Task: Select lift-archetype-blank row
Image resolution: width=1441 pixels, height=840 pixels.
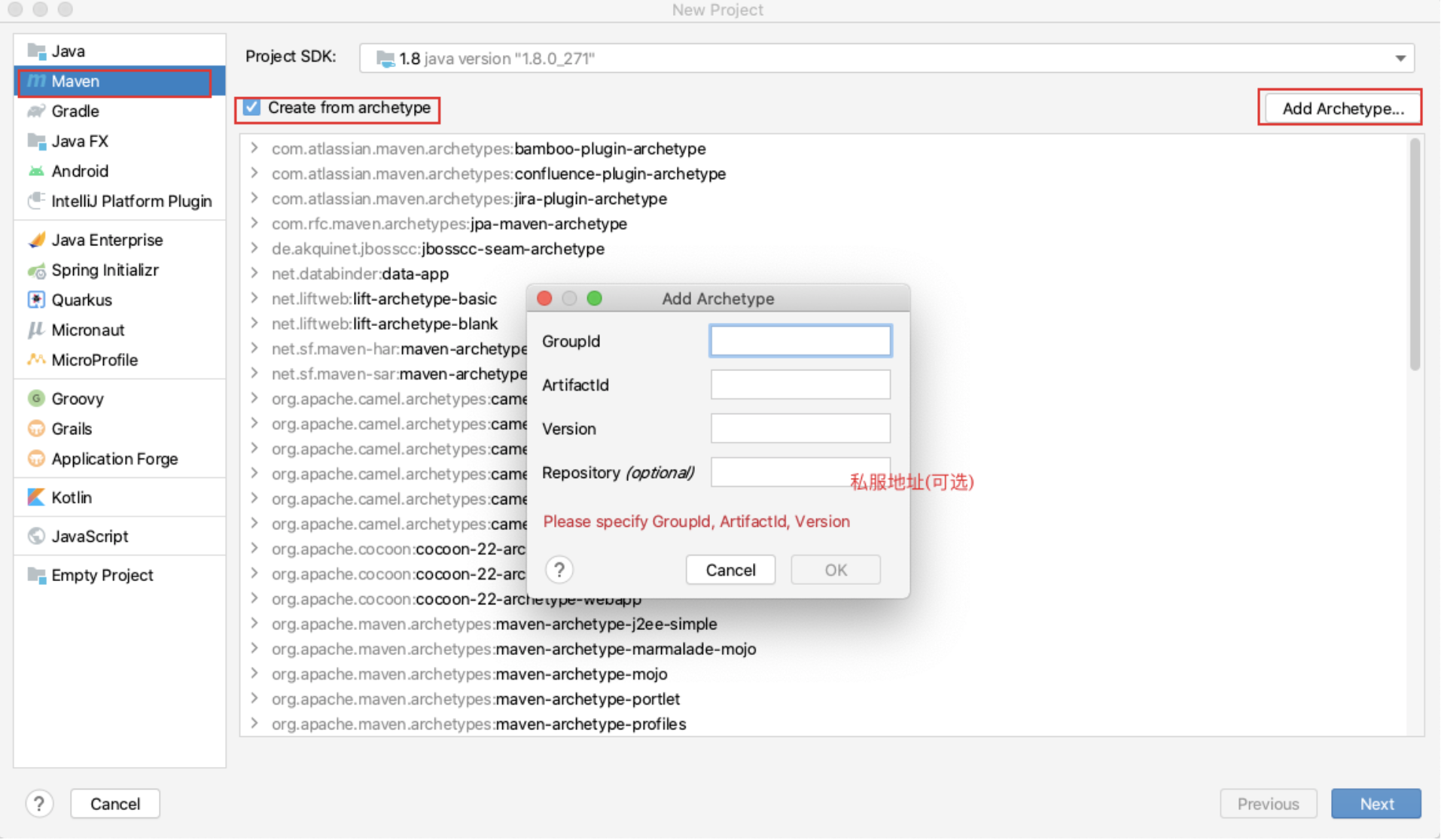Action: click(385, 324)
